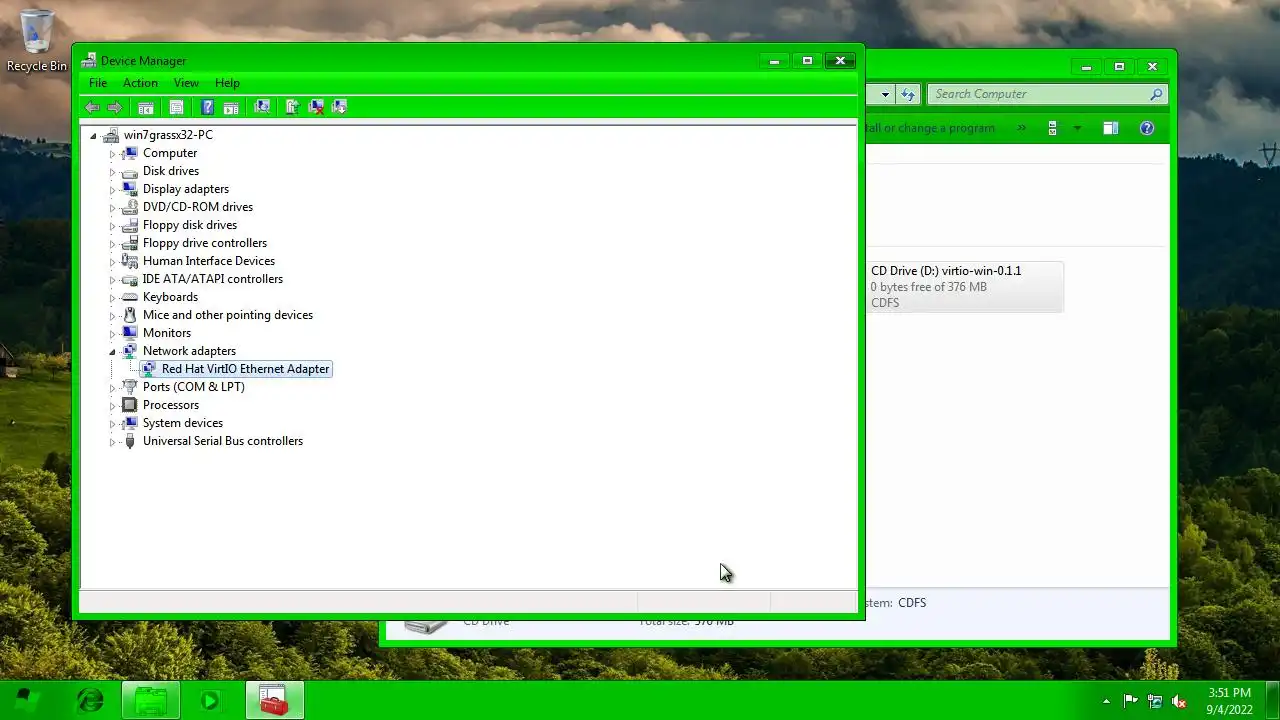Click the muted volume tray icon
The height and width of the screenshot is (720, 1280).
tap(1180, 701)
